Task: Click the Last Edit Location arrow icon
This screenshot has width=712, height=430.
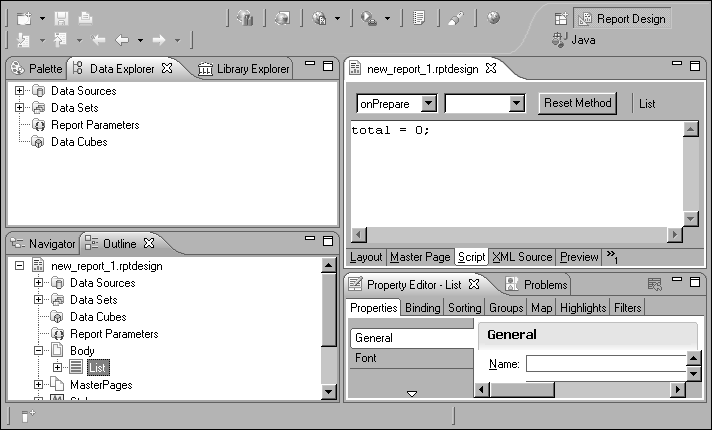Action: 98,40
